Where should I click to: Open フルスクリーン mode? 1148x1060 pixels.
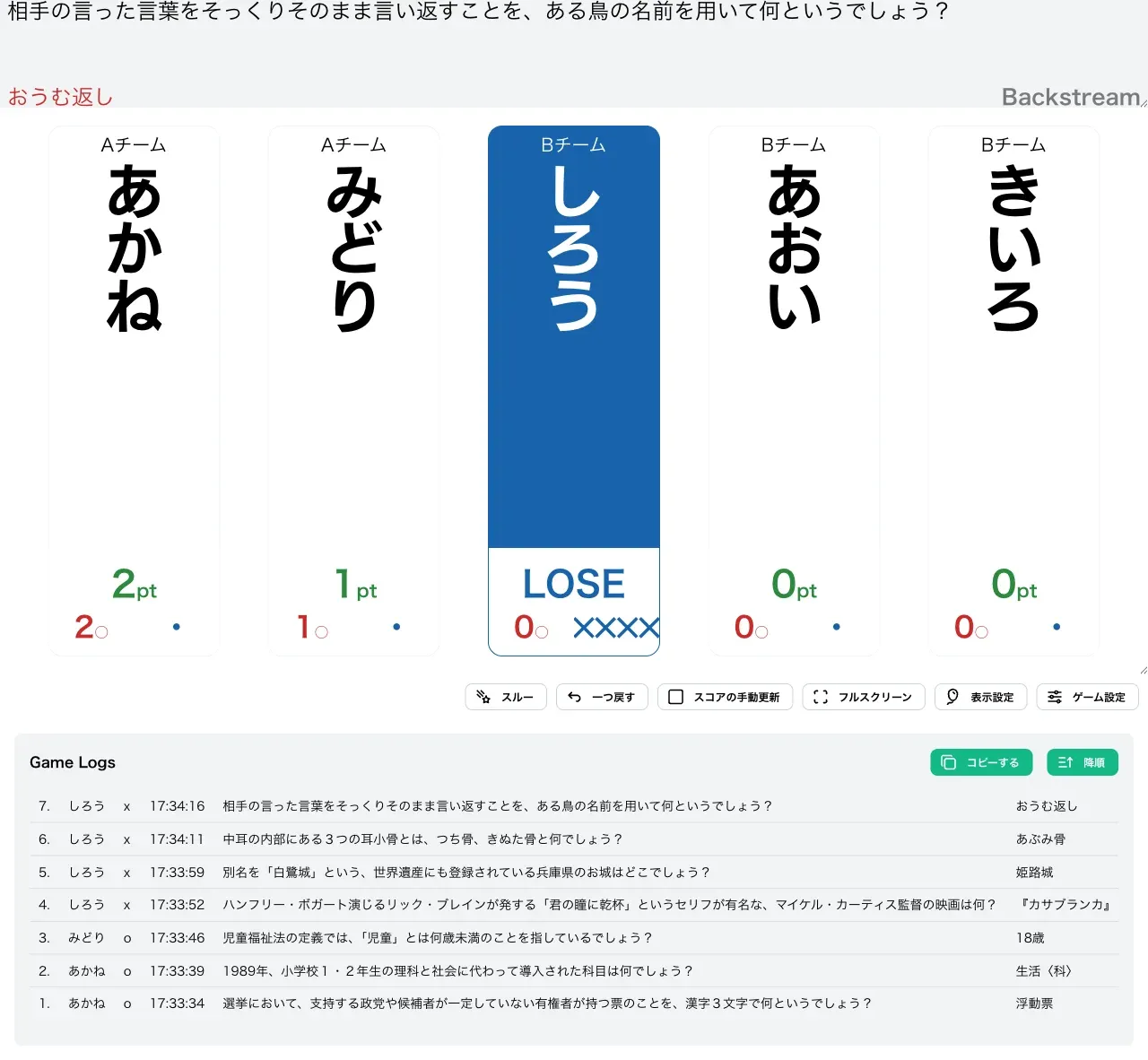(x=864, y=697)
